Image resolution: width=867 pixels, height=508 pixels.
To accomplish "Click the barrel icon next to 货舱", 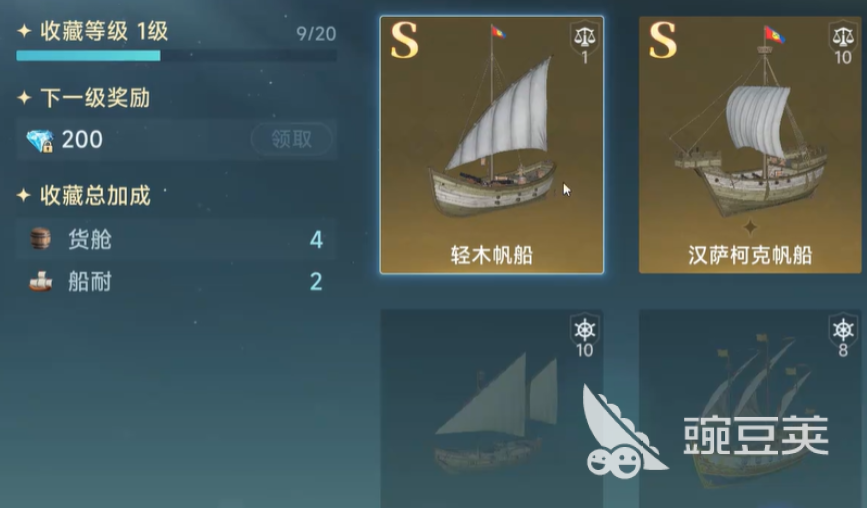I will coord(40,239).
